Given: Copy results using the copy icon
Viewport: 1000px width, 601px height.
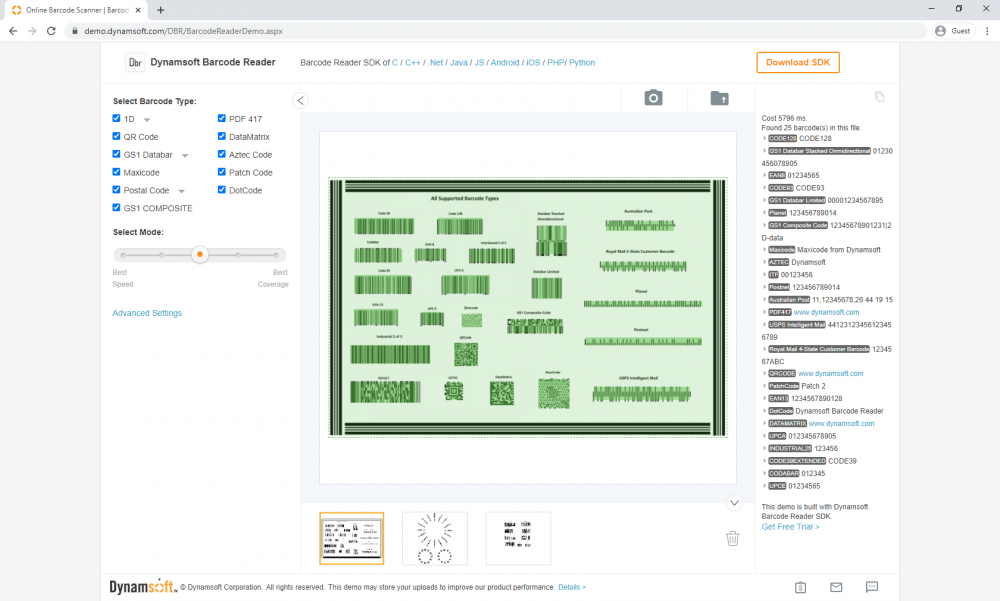Looking at the screenshot, I should coord(880,97).
